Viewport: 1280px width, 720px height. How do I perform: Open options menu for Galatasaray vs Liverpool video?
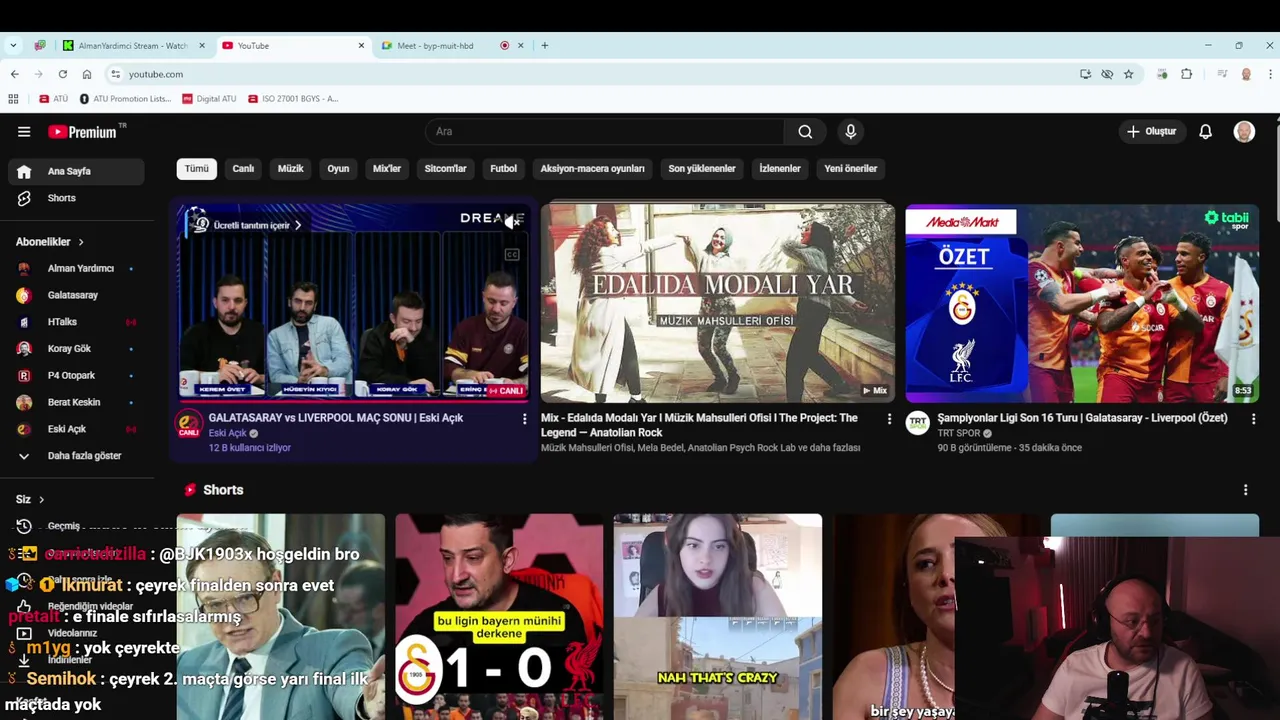click(x=524, y=419)
